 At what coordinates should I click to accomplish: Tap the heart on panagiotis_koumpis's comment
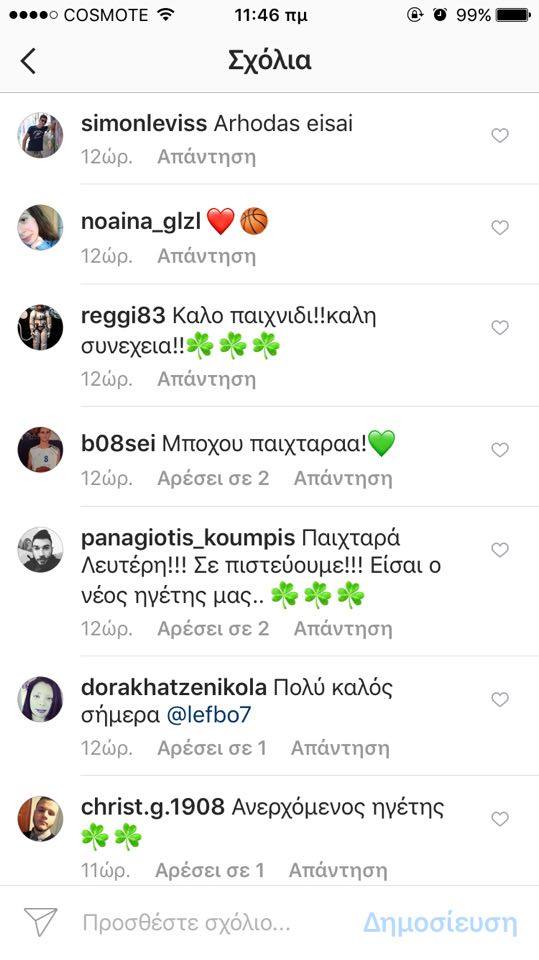500,550
